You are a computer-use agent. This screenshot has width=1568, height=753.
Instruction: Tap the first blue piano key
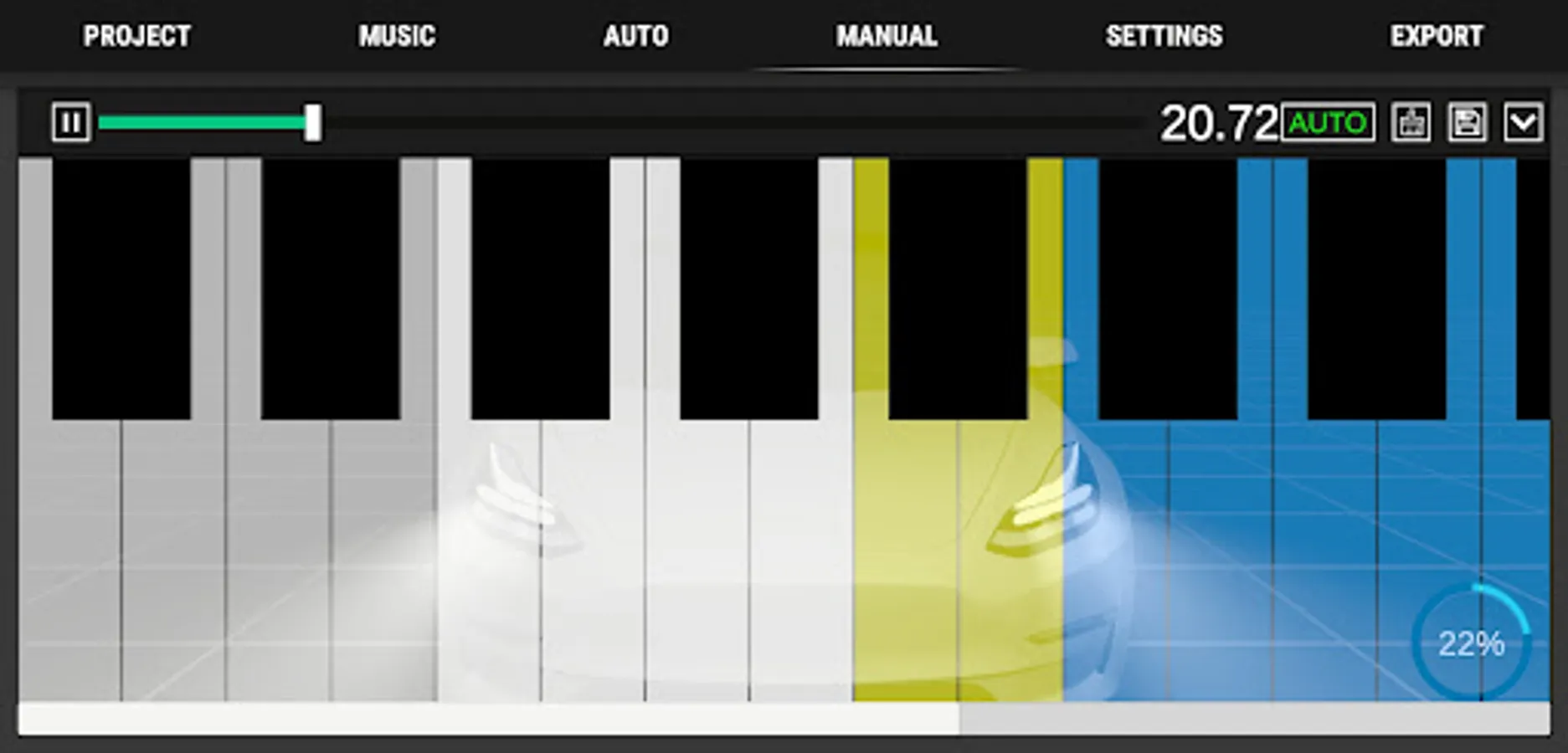click(1115, 561)
